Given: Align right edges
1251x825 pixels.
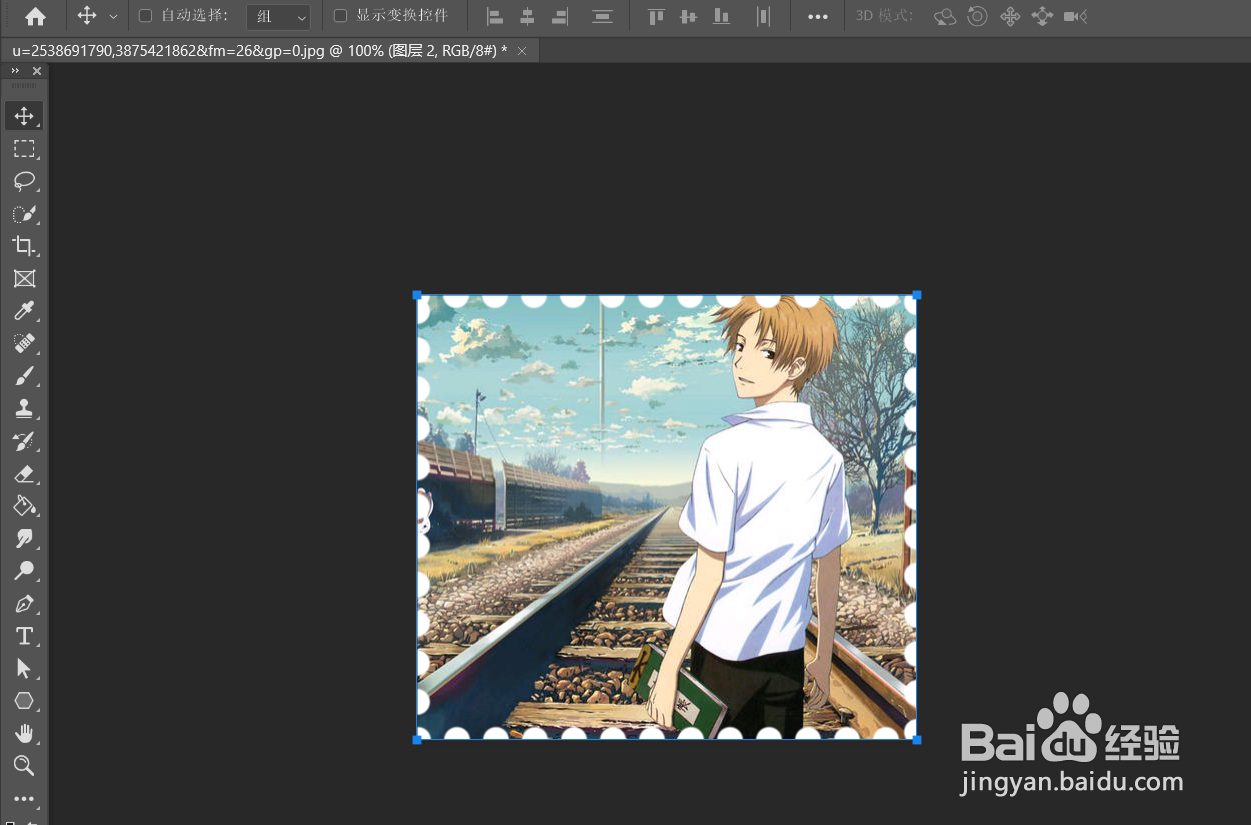Looking at the screenshot, I should click(560, 17).
